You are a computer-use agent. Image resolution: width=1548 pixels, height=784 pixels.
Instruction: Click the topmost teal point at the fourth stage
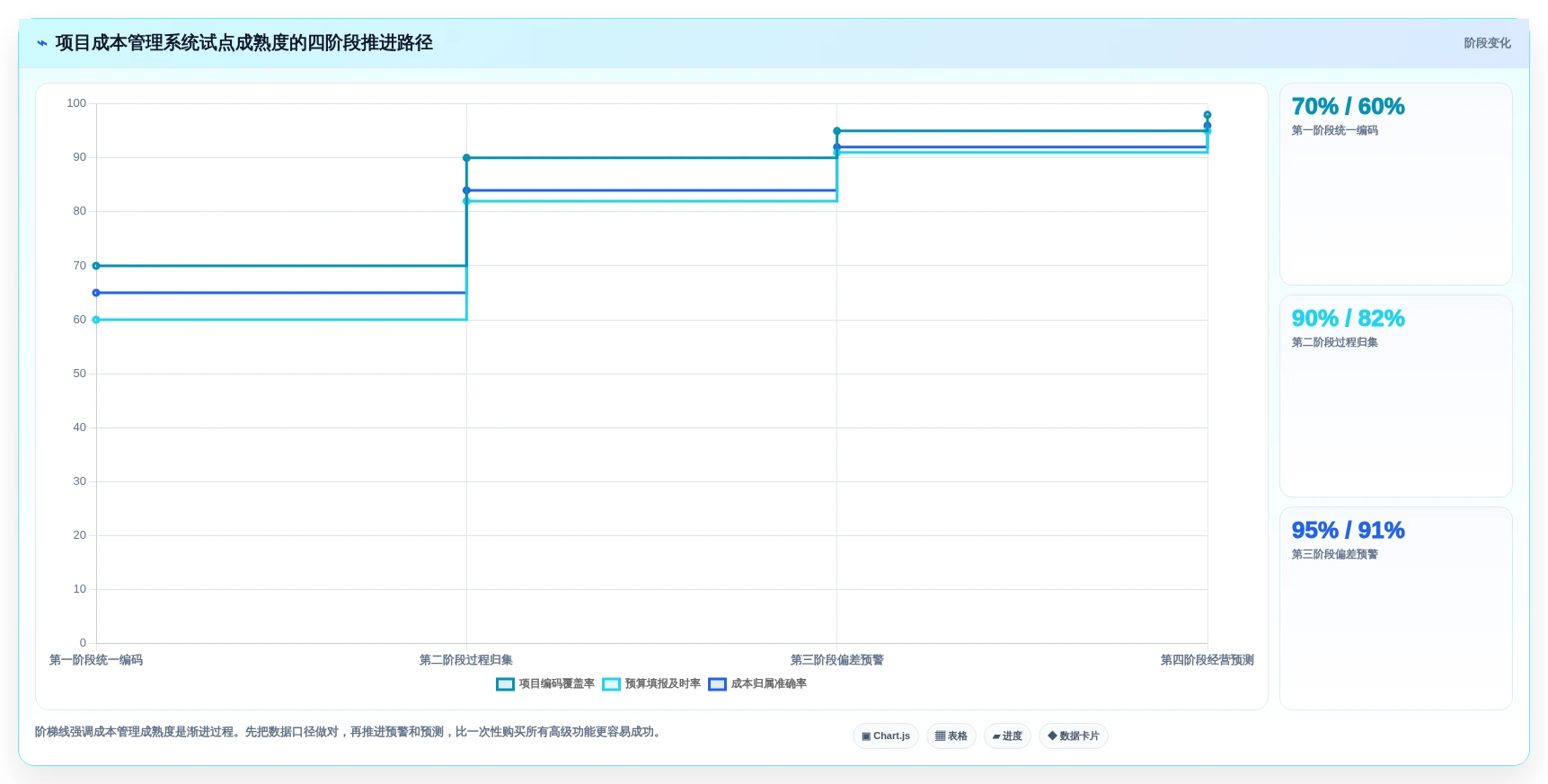(x=1207, y=115)
